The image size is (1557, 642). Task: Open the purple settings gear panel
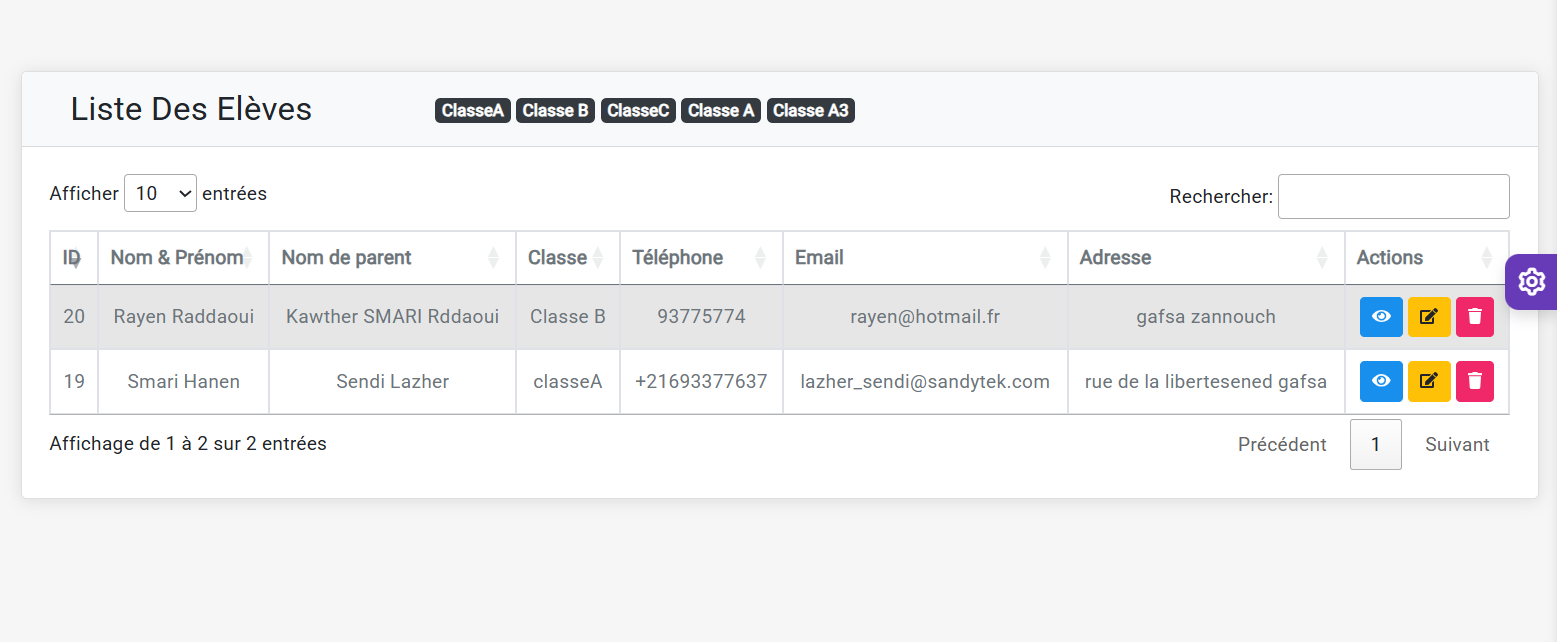1531,282
